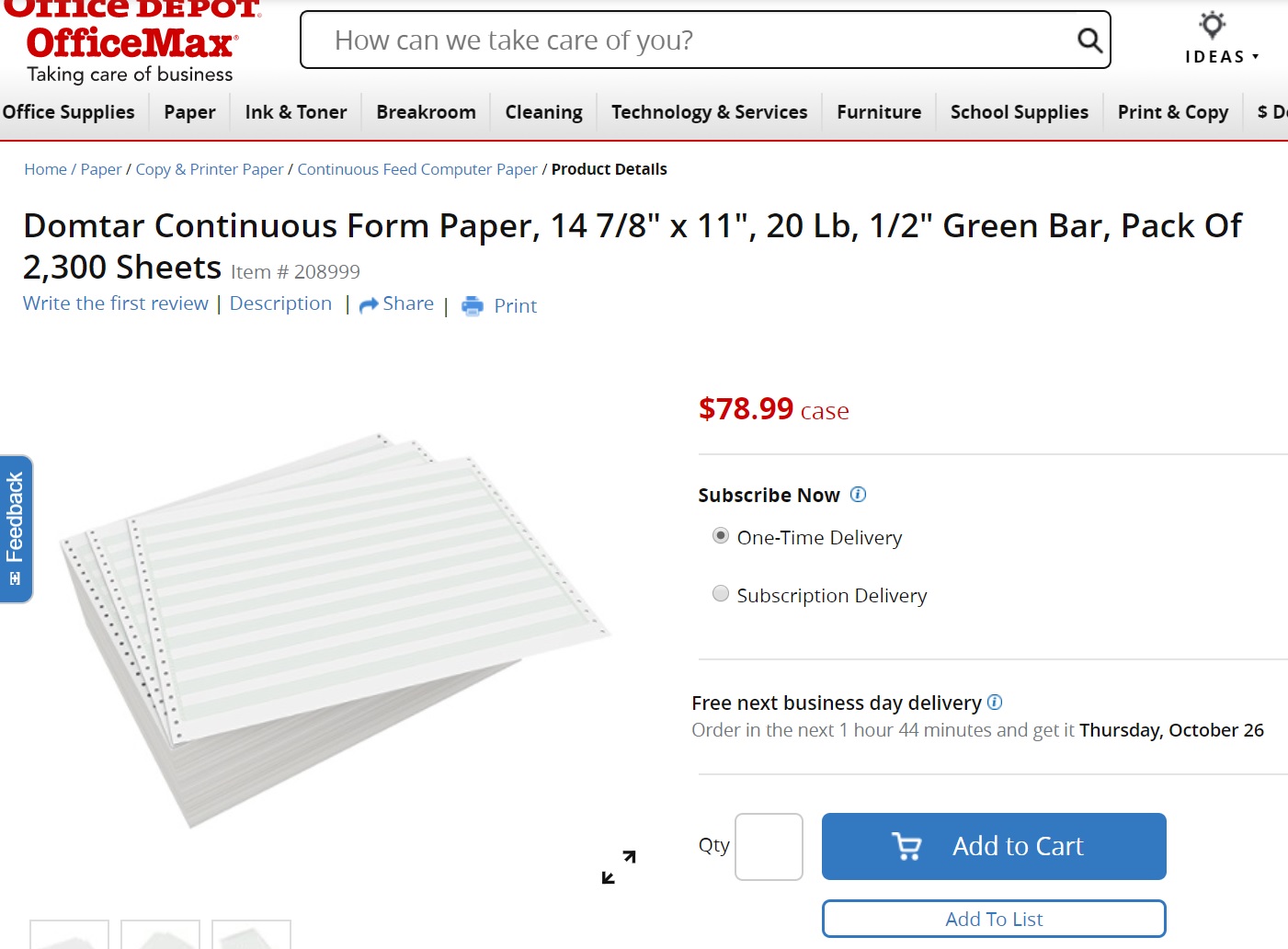
Task: Select One-Time Delivery option
Action: (x=721, y=536)
